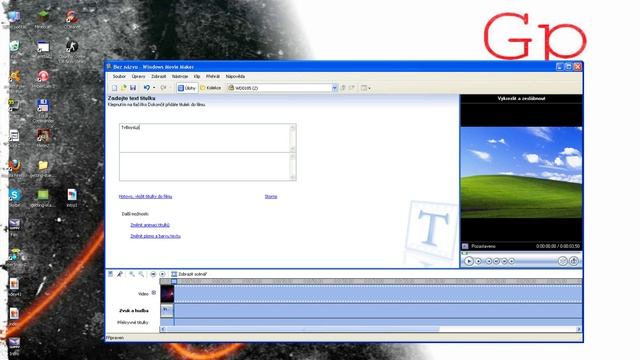Start narrating timeline with microphone icon
Screen dimensions: 640x360
(x=120, y=274)
